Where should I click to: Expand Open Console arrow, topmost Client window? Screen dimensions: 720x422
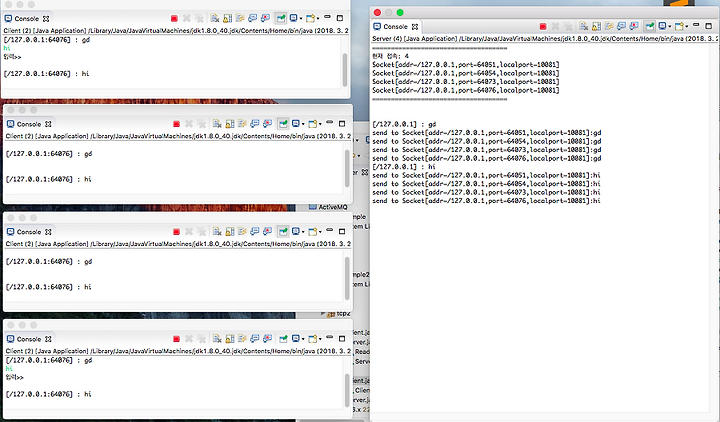coord(317,19)
